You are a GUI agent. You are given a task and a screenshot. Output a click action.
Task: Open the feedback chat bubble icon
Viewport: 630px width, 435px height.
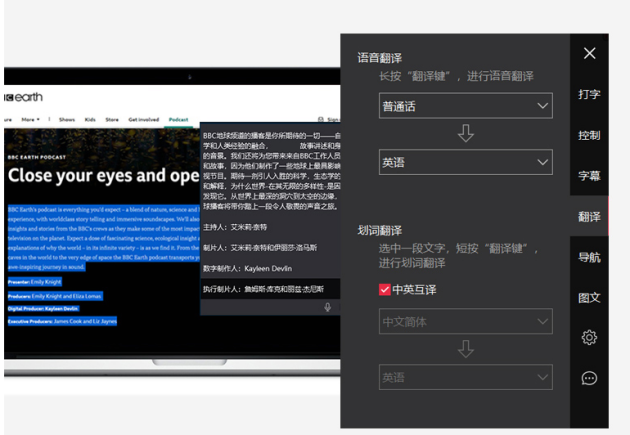pyautogui.click(x=589, y=378)
